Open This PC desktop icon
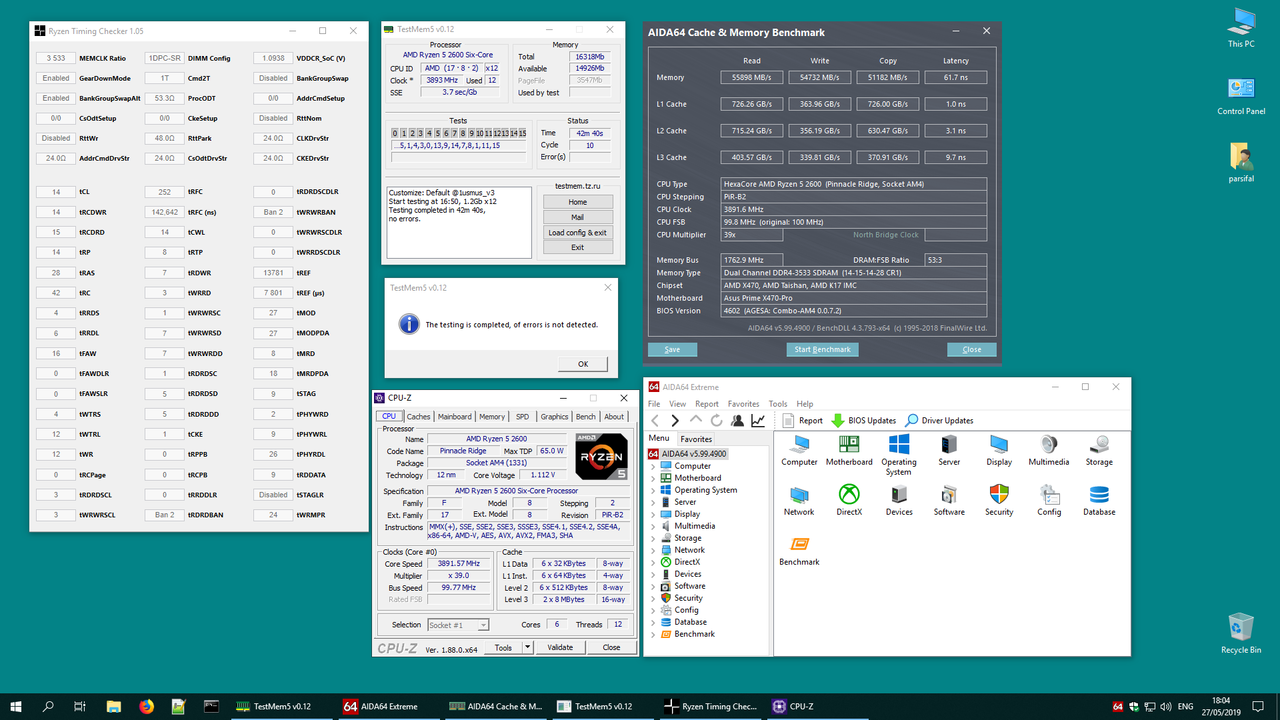The image size is (1280, 720). pos(1241,27)
